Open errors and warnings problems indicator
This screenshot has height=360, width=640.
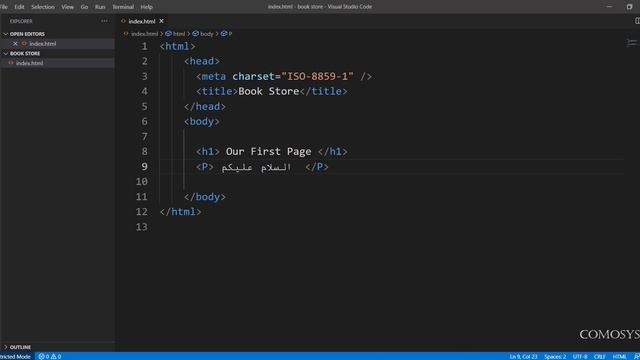pyautogui.click(x=50, y=356)
